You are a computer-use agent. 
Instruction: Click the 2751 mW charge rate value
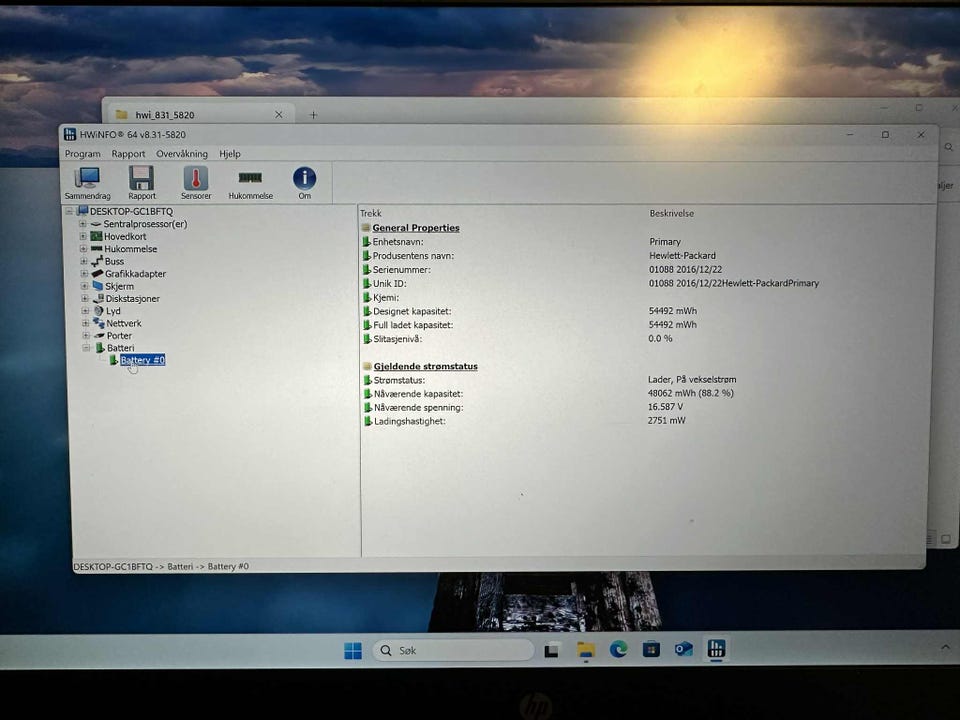tap(667, 421)
